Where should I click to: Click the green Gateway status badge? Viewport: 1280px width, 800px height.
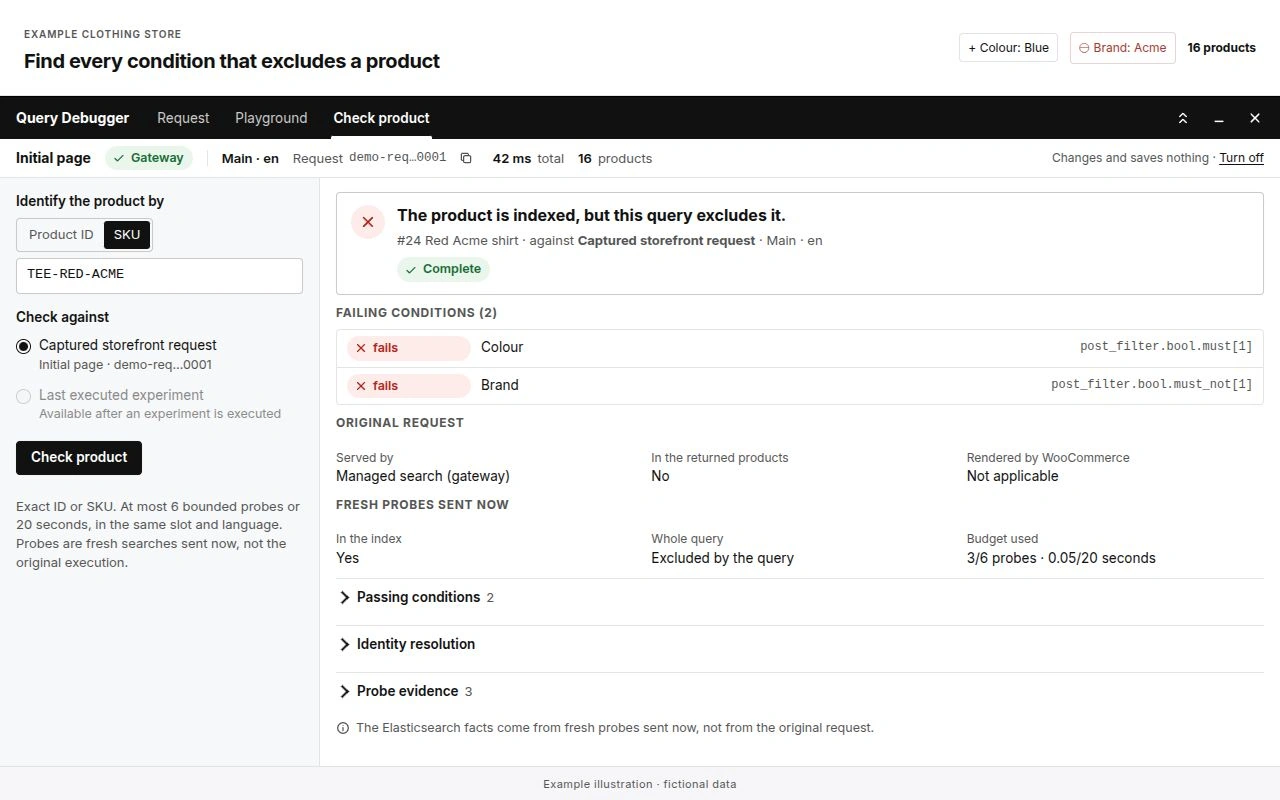(x=148, y=158)
